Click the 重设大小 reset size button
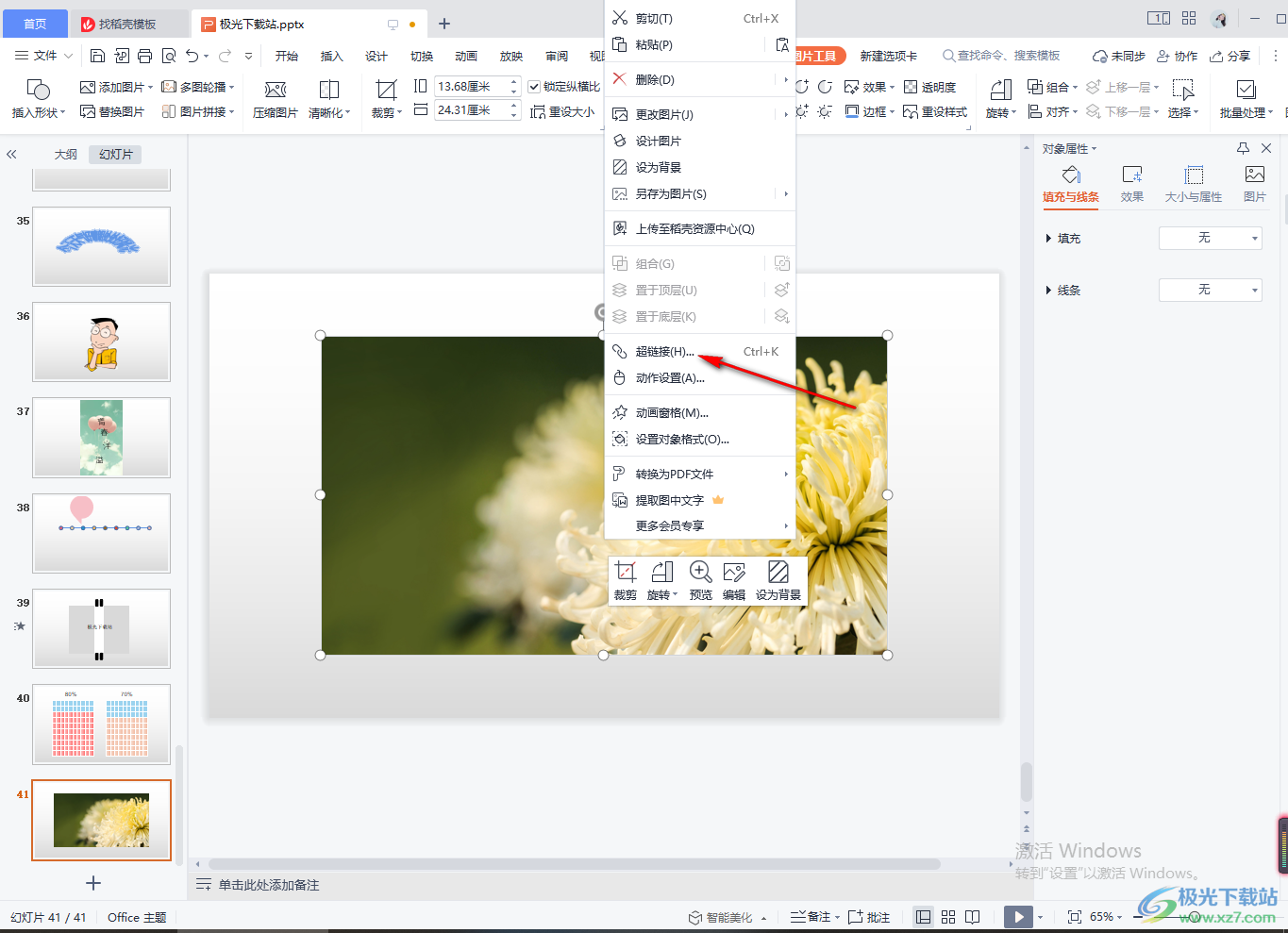 (562, 111)
